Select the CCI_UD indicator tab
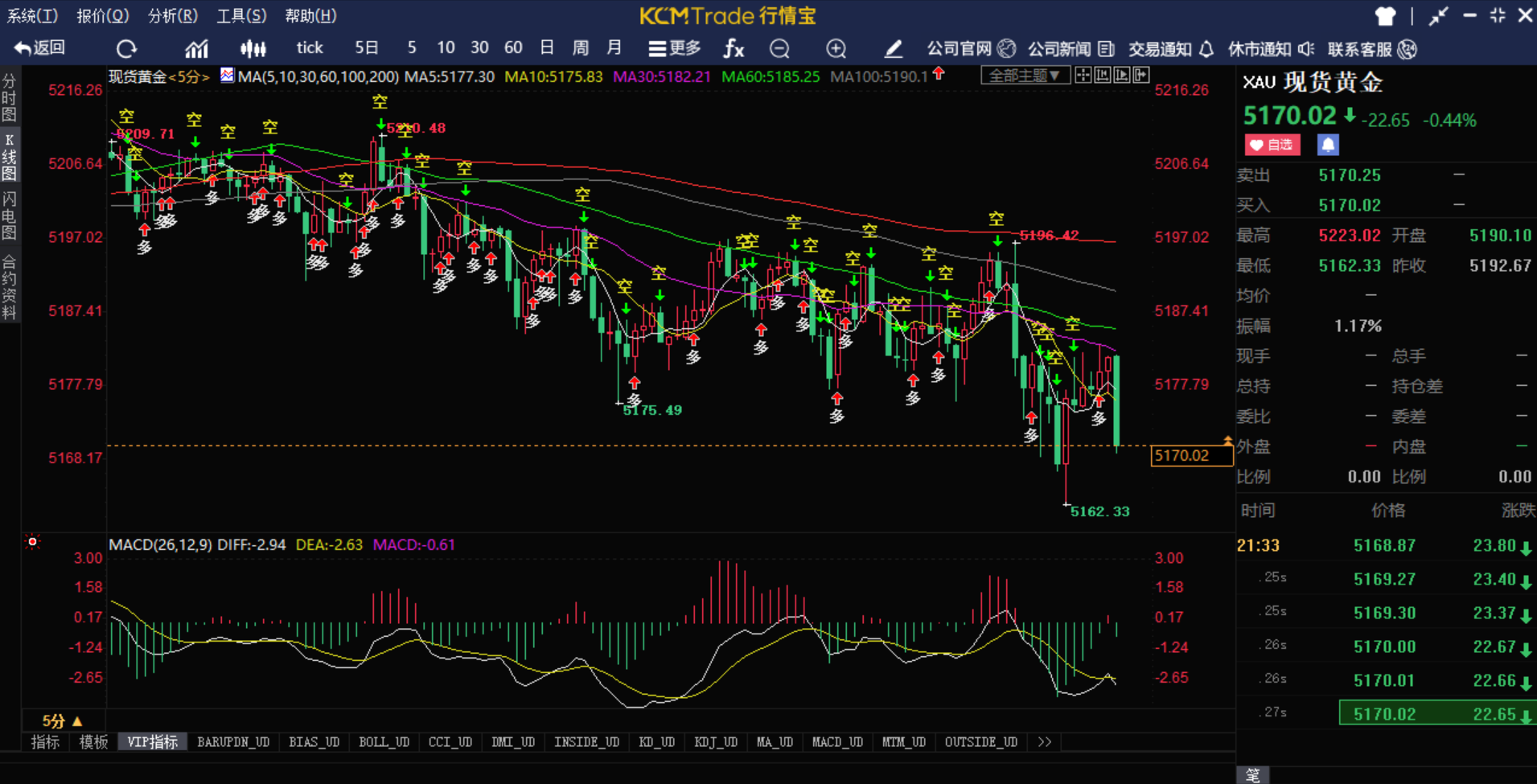1537x784 pixels. pyautogui.click(x=450, y=742)
